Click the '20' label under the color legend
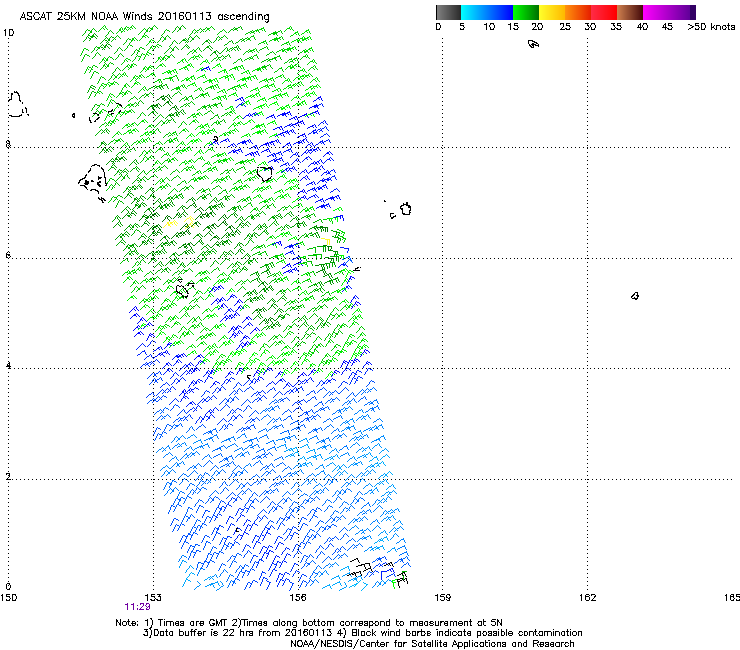The width and height of the screenshot is (740, 650). (x=537, y=27)
